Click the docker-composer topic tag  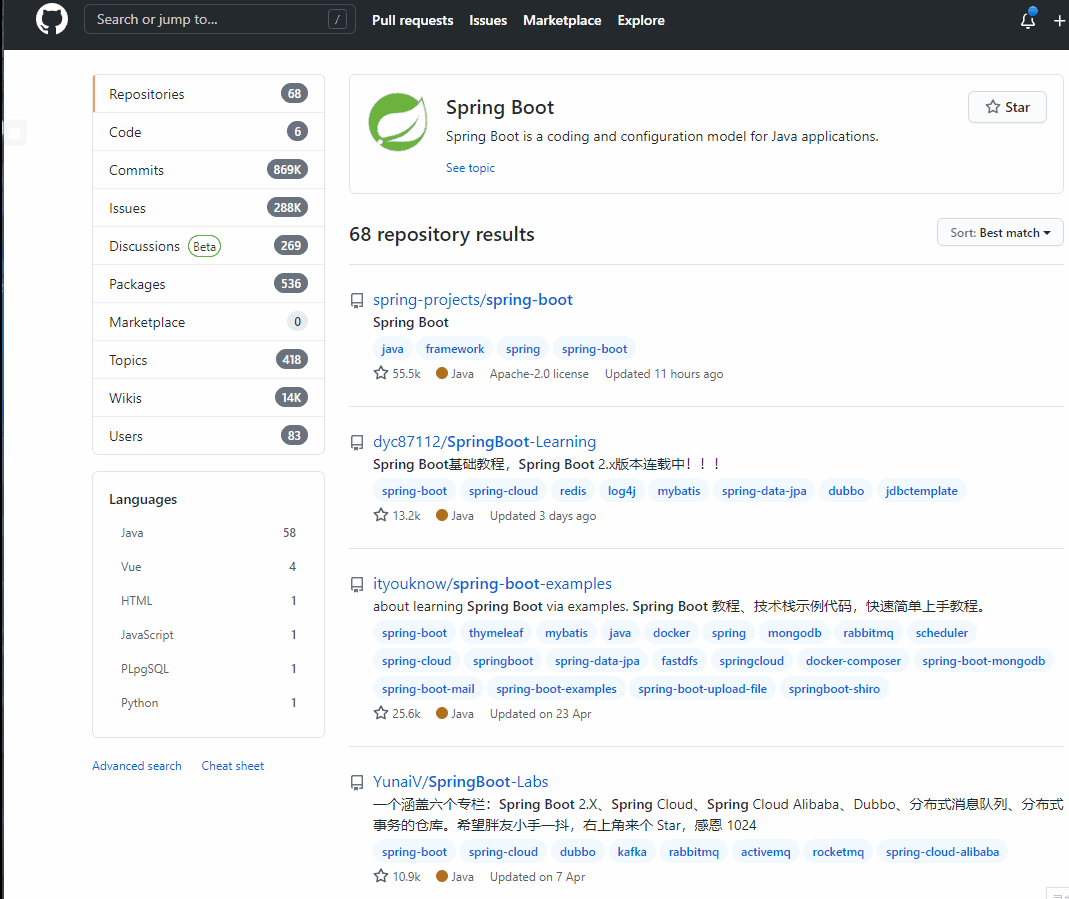(x=853, y=660)
